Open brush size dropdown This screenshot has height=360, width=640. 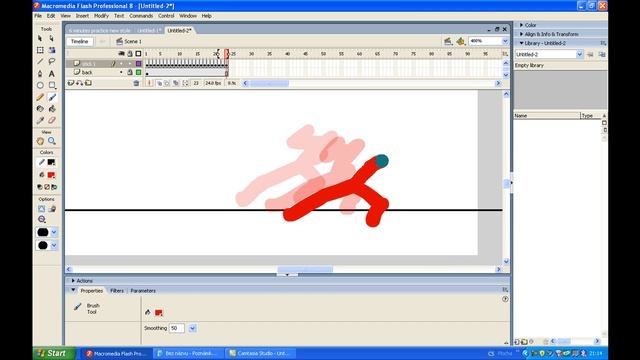click(54, 232)
